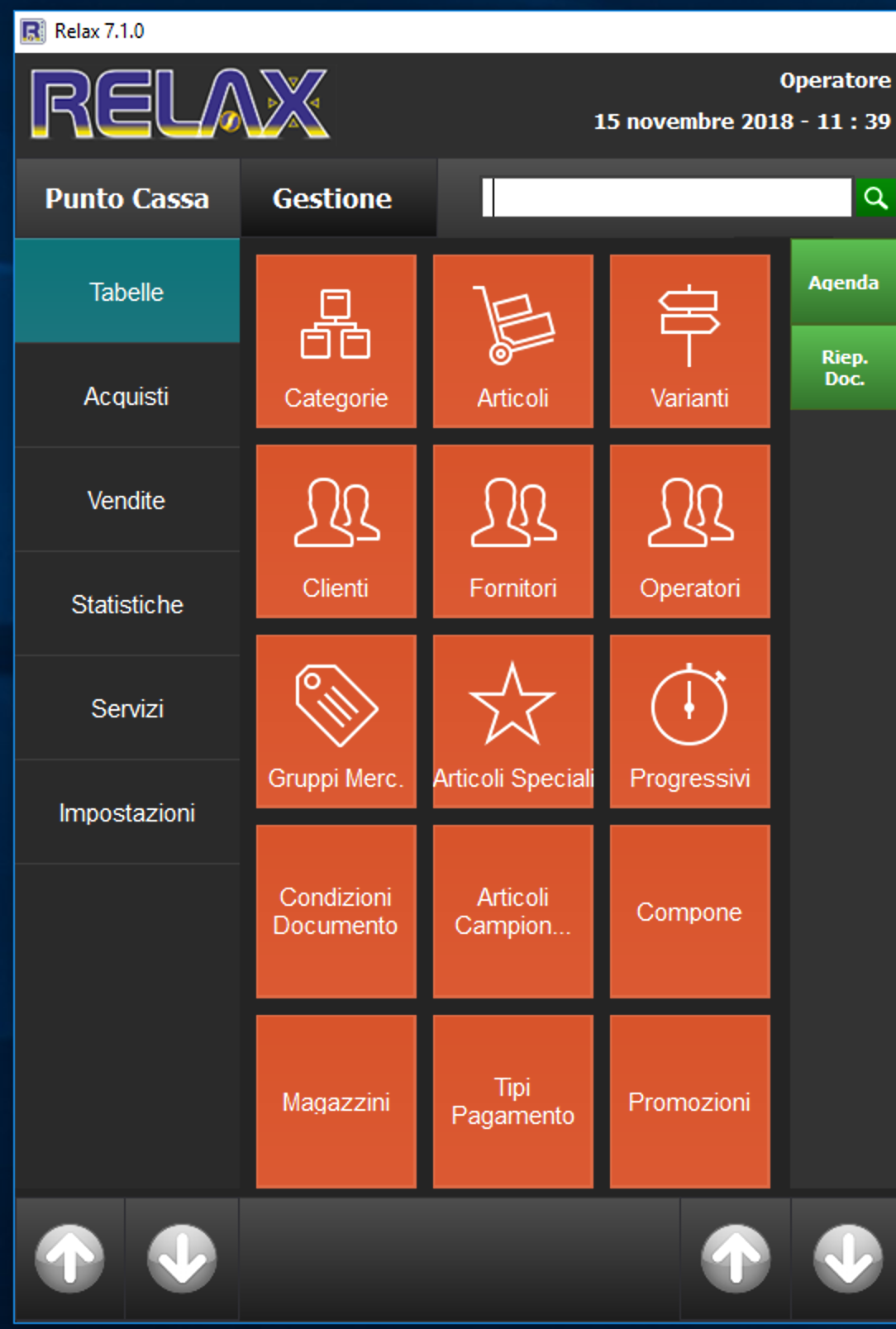896x1329 pixels.
Task: Open the Riep. Doc. button
Action: 843,368
